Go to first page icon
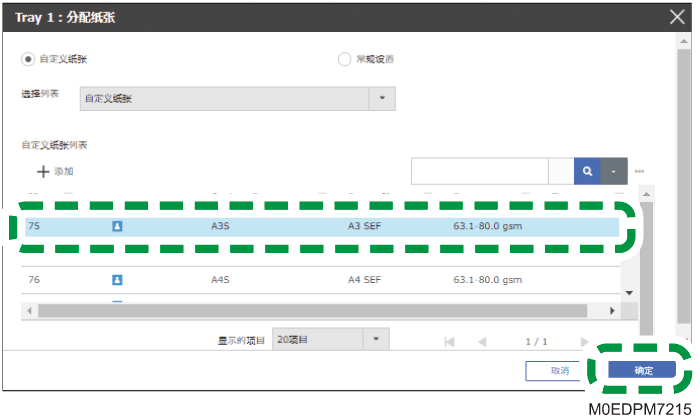700x420 pixels. [449, 342]
